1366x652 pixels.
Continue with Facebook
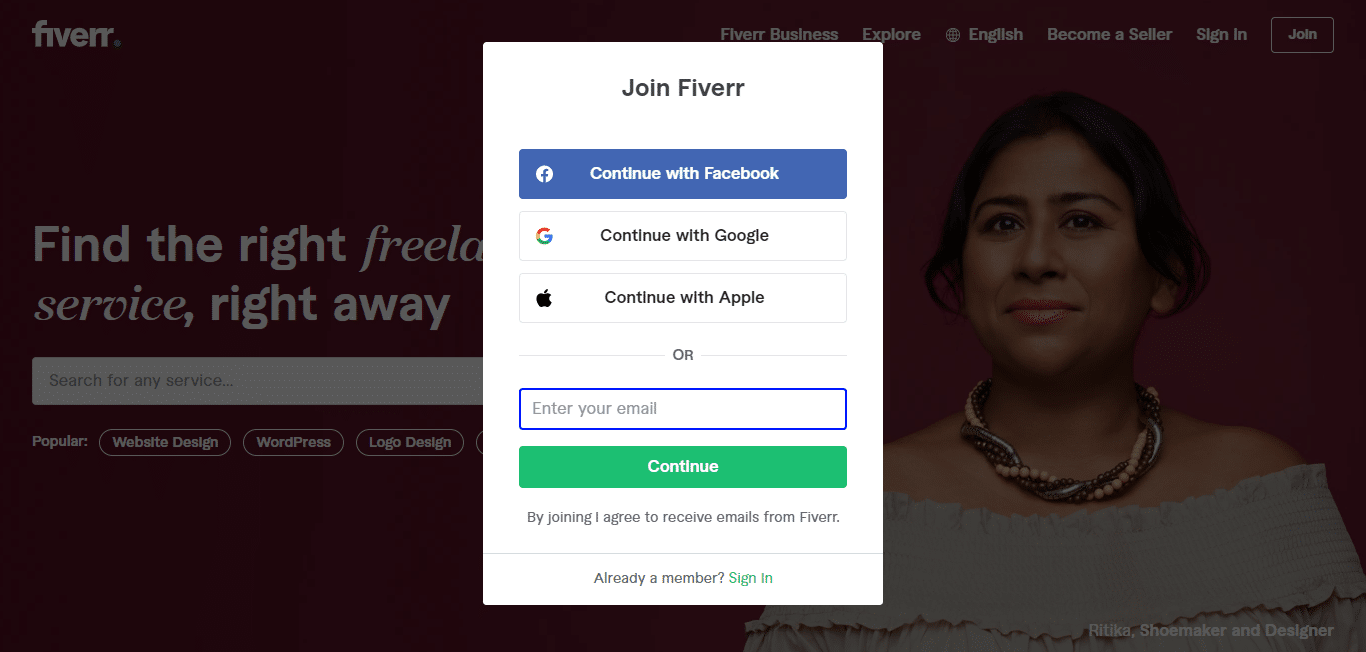(683, 174)
